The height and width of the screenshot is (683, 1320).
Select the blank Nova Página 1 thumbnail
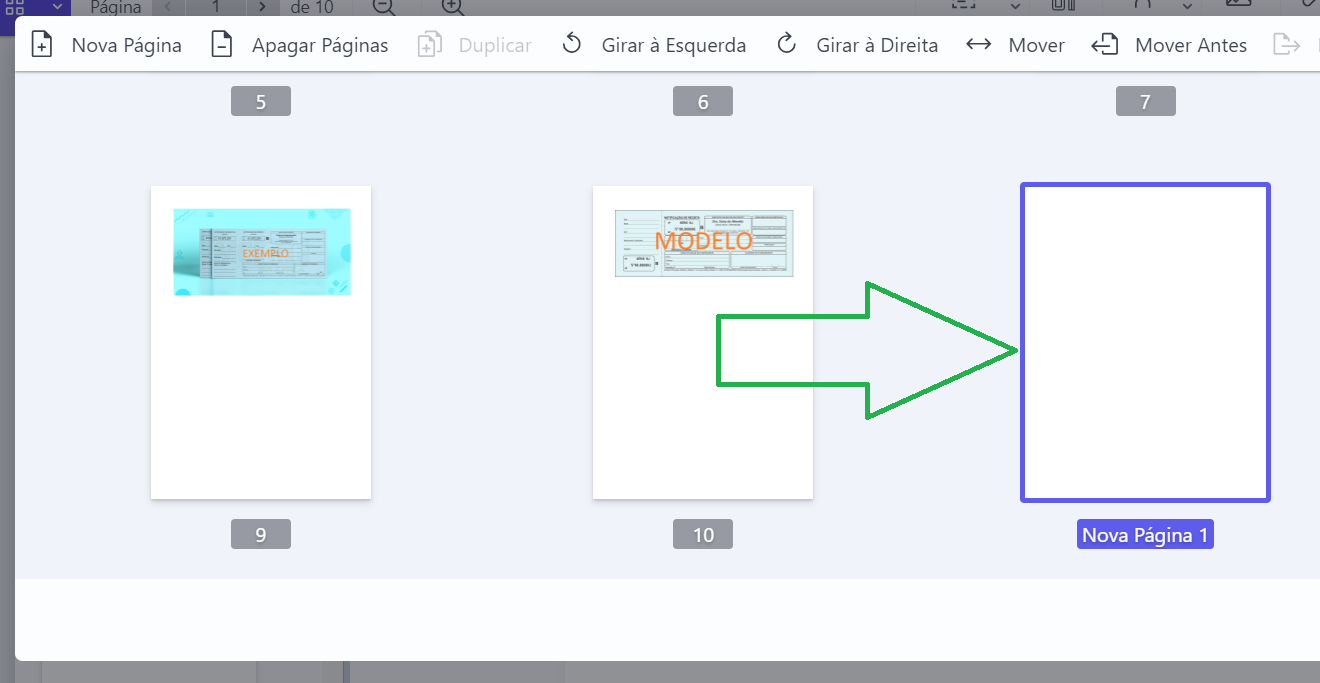pos(1145,342)
